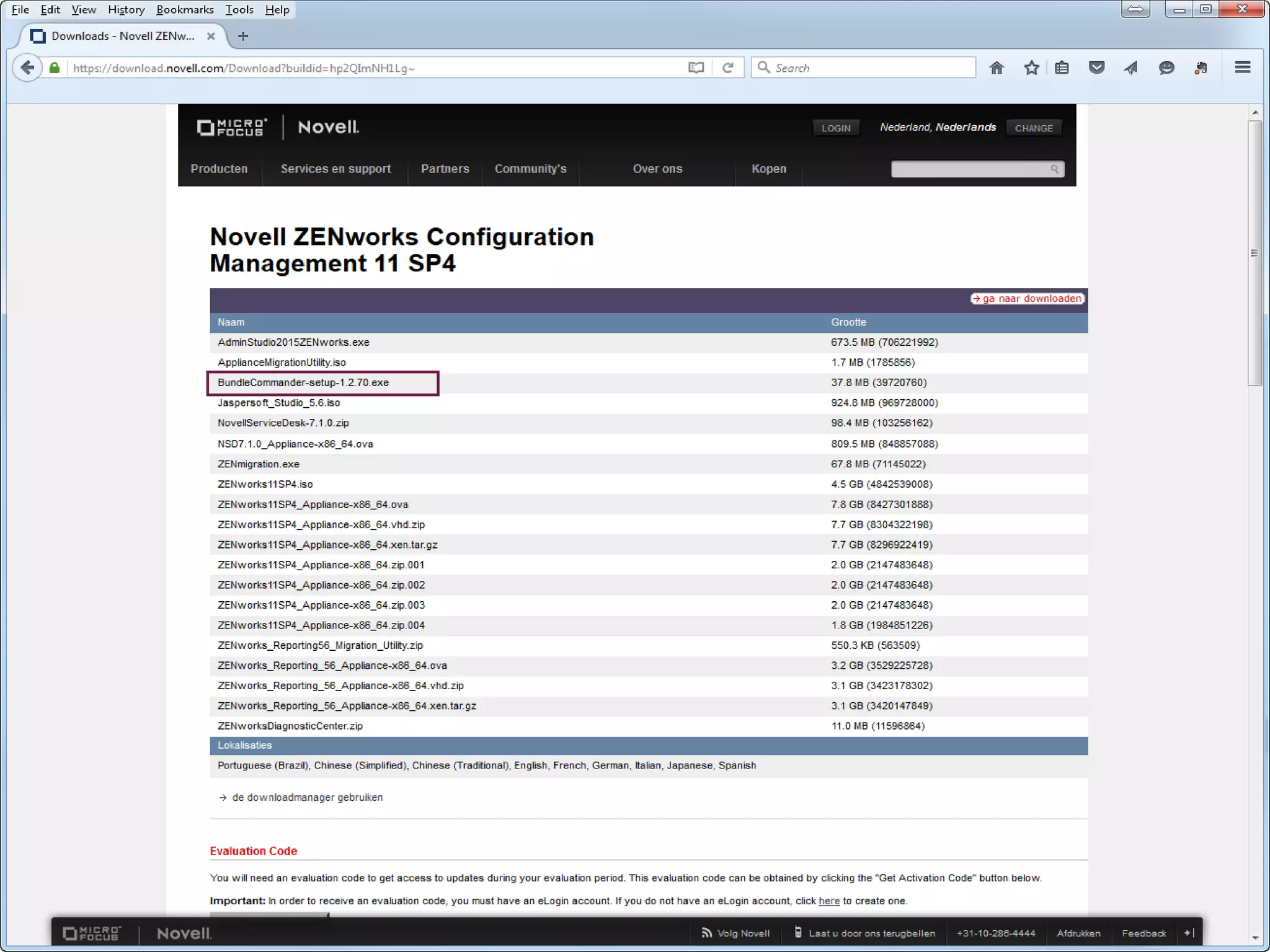Click the phone callback icon in footer

pyautogui.click(x=798, y=932)
